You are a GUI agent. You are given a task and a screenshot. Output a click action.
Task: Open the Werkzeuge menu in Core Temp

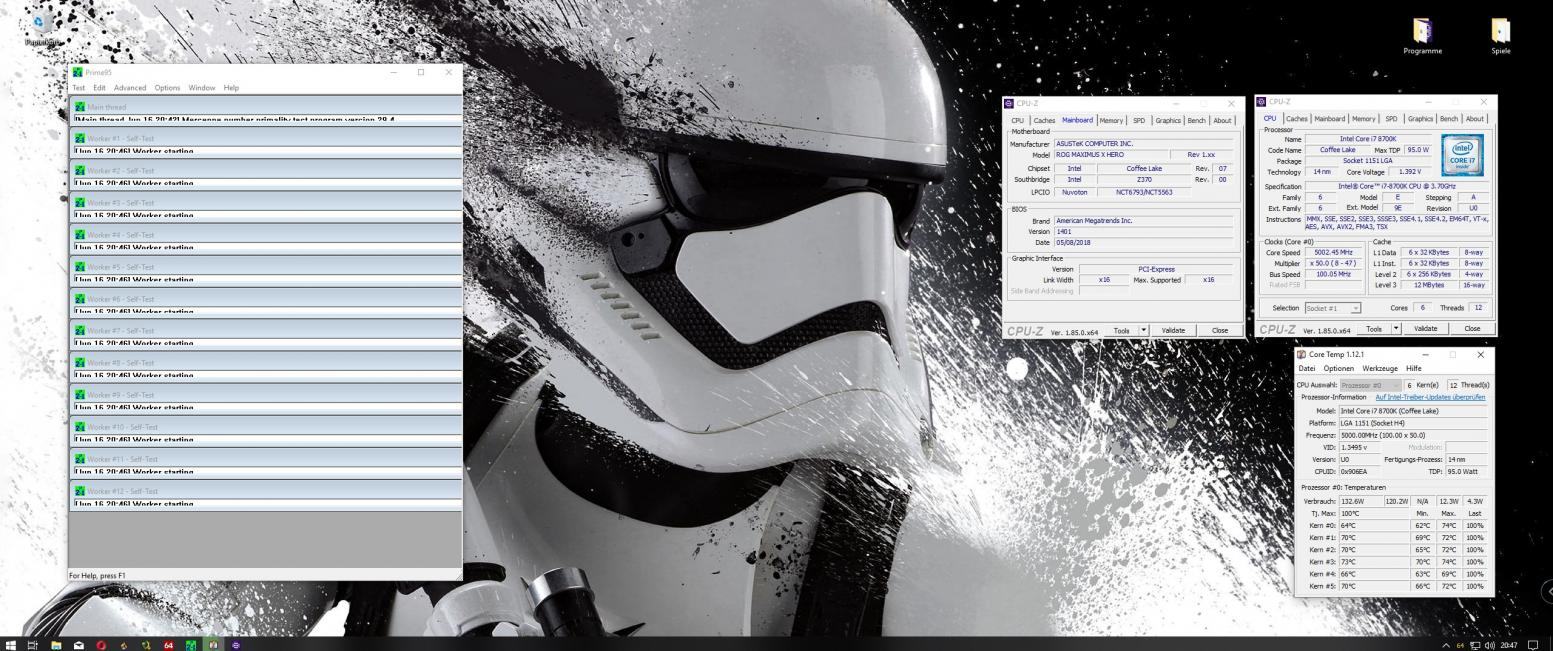pos(1380,368)
